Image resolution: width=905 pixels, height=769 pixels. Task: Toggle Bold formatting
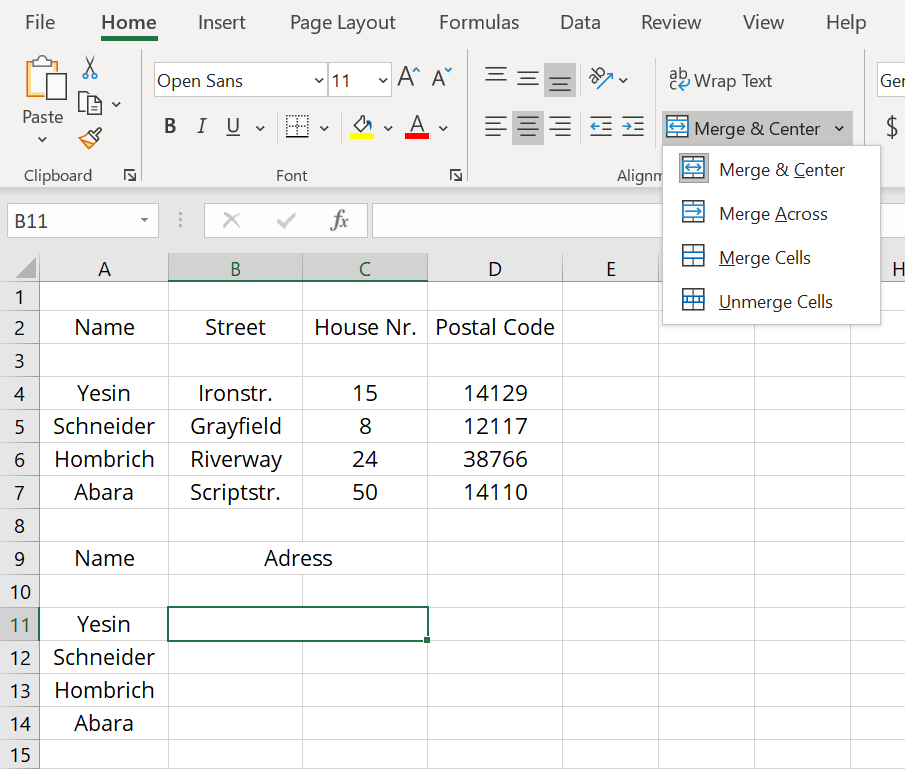170,127
